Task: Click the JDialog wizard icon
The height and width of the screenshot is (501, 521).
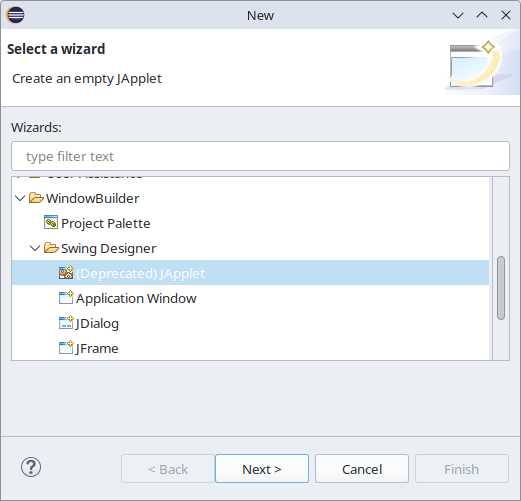Action: [66, 322]
